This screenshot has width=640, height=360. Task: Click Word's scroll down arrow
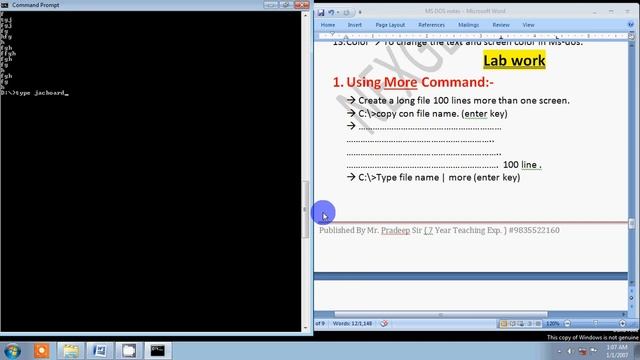632,282
